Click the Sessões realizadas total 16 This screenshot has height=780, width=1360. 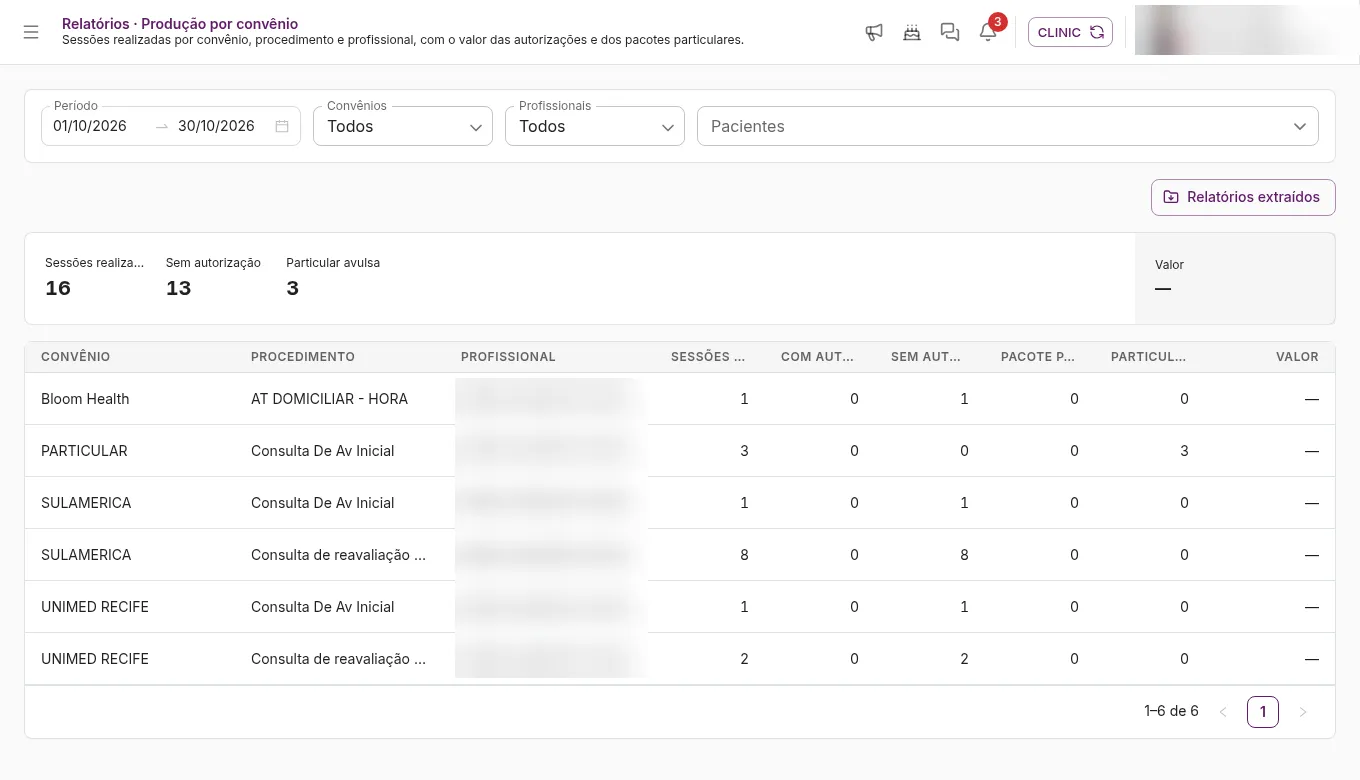(x=58, y=288)
